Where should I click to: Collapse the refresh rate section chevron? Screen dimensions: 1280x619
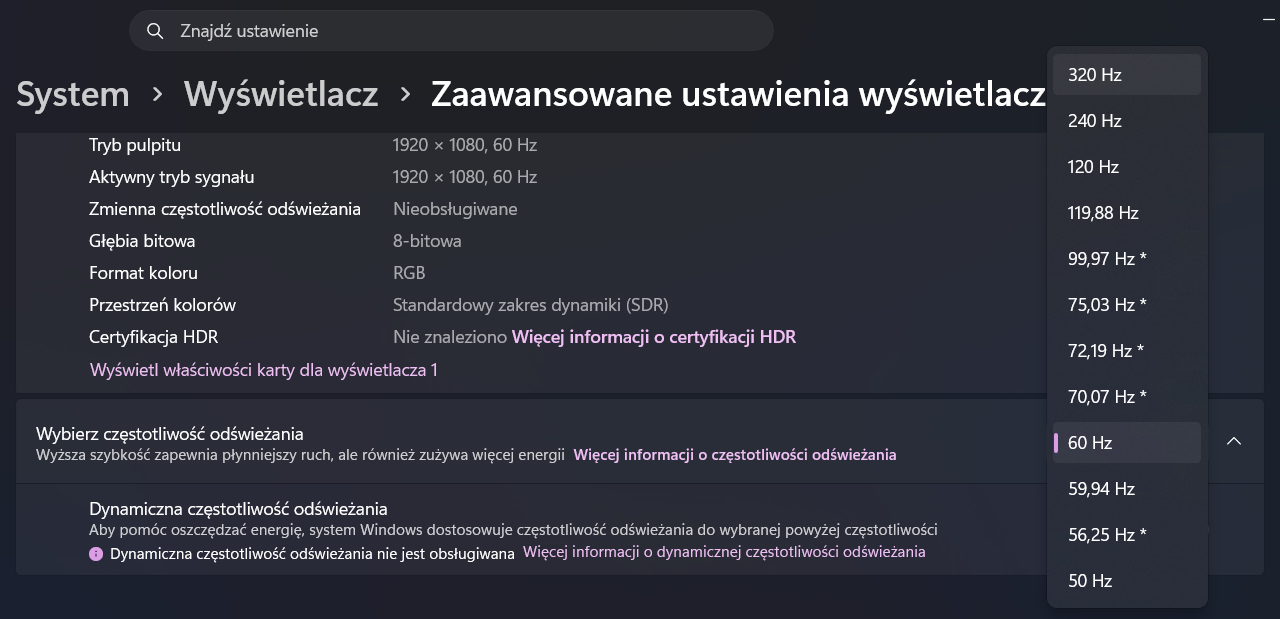click(1234, 441)
